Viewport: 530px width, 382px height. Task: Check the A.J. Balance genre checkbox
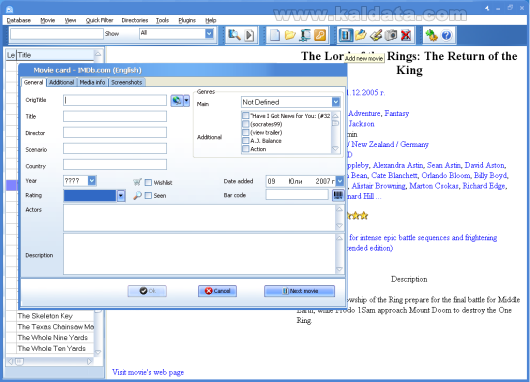click(x=246, y=141)
